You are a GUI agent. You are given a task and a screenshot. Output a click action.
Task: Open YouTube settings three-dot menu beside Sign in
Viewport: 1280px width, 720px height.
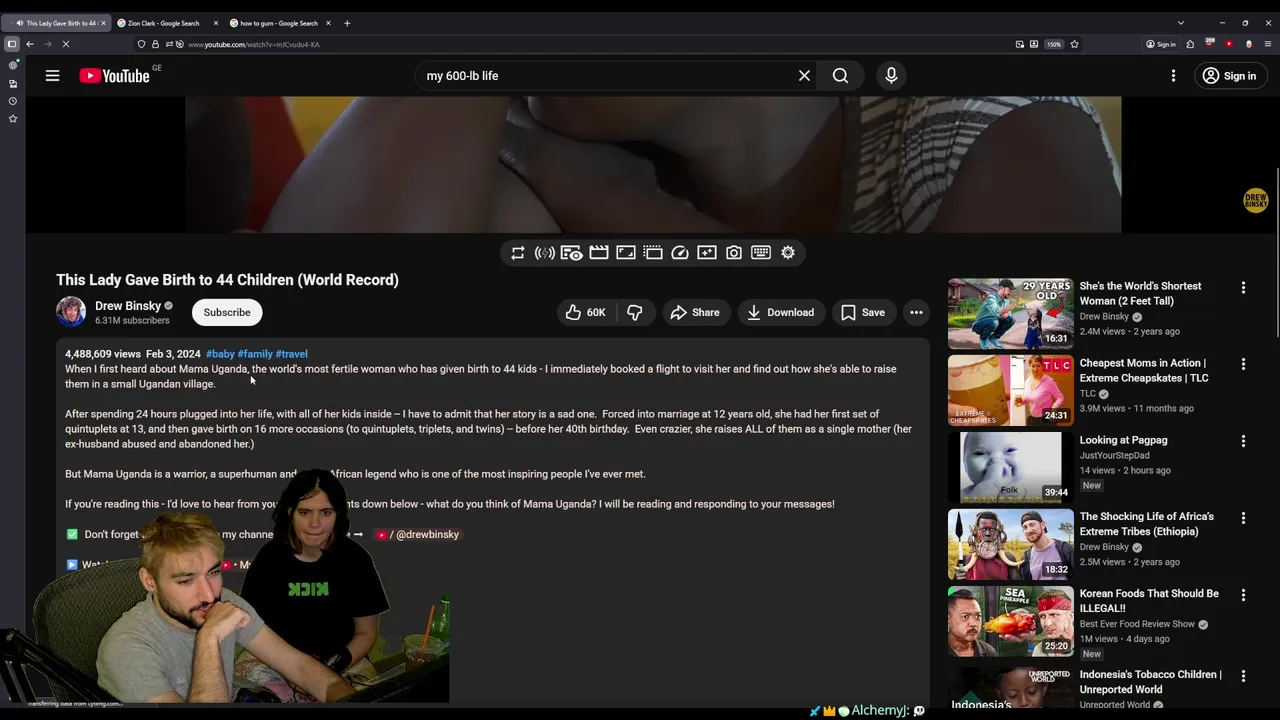coord(1173,76)
